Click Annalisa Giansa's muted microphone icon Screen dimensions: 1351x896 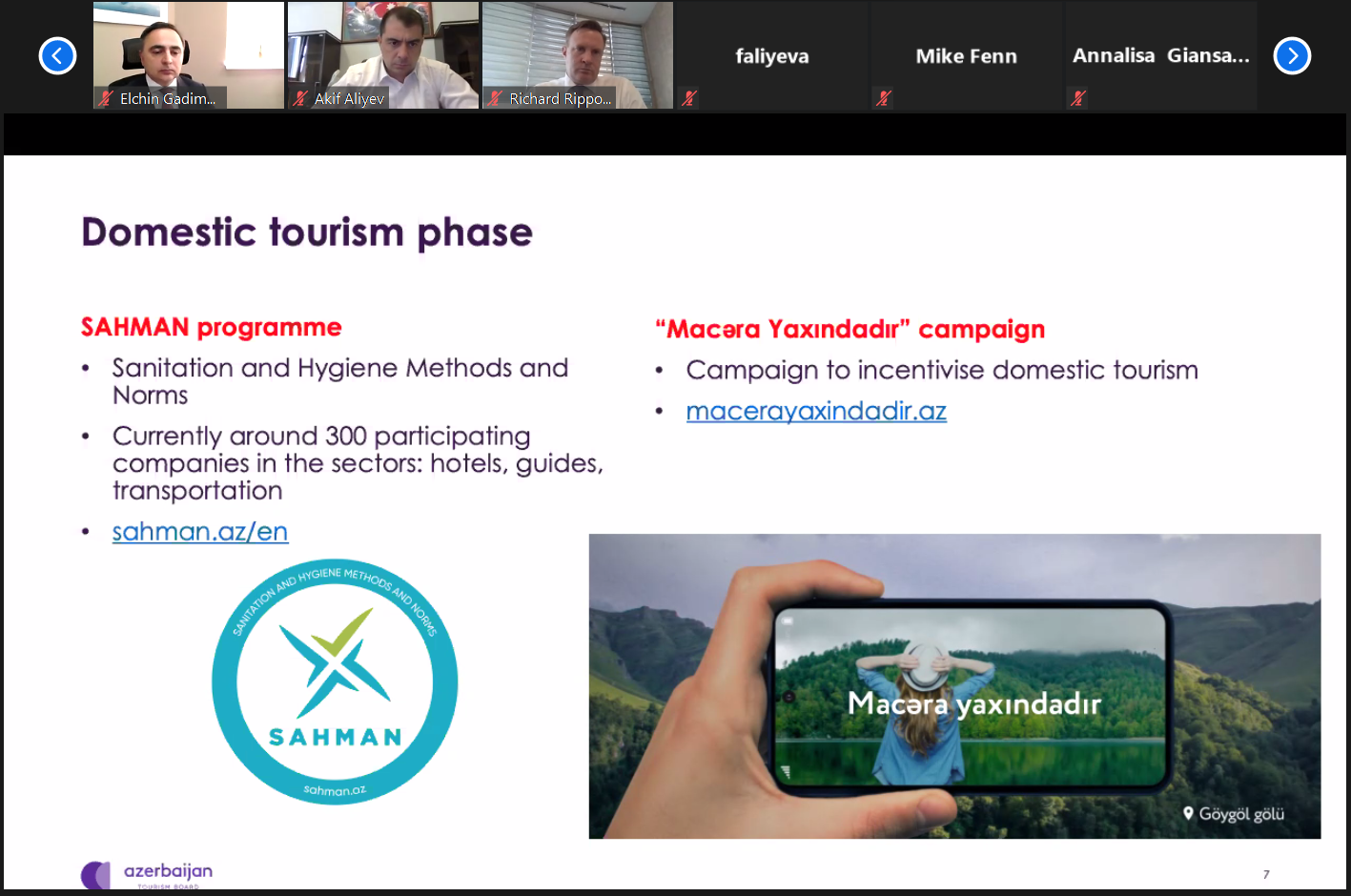(x=1078, y=98)
